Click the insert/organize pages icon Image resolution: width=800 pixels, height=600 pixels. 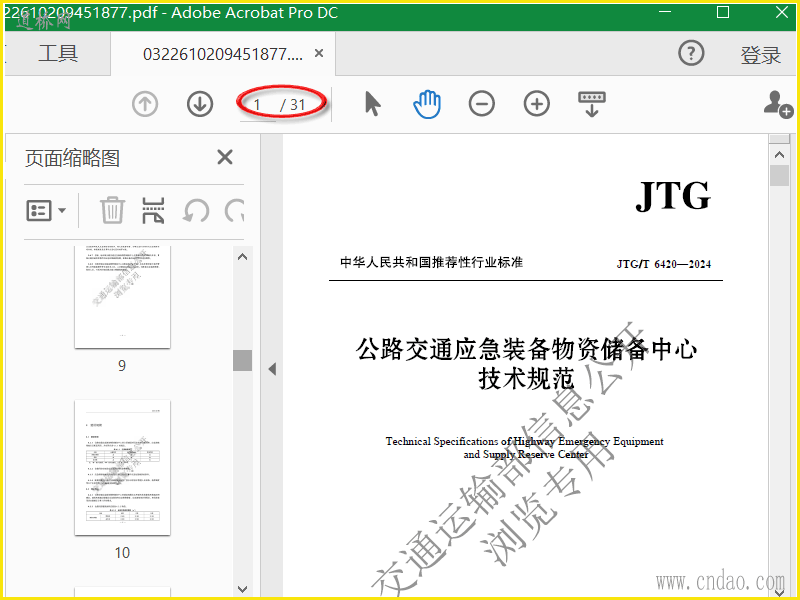(x=153, y=210)
